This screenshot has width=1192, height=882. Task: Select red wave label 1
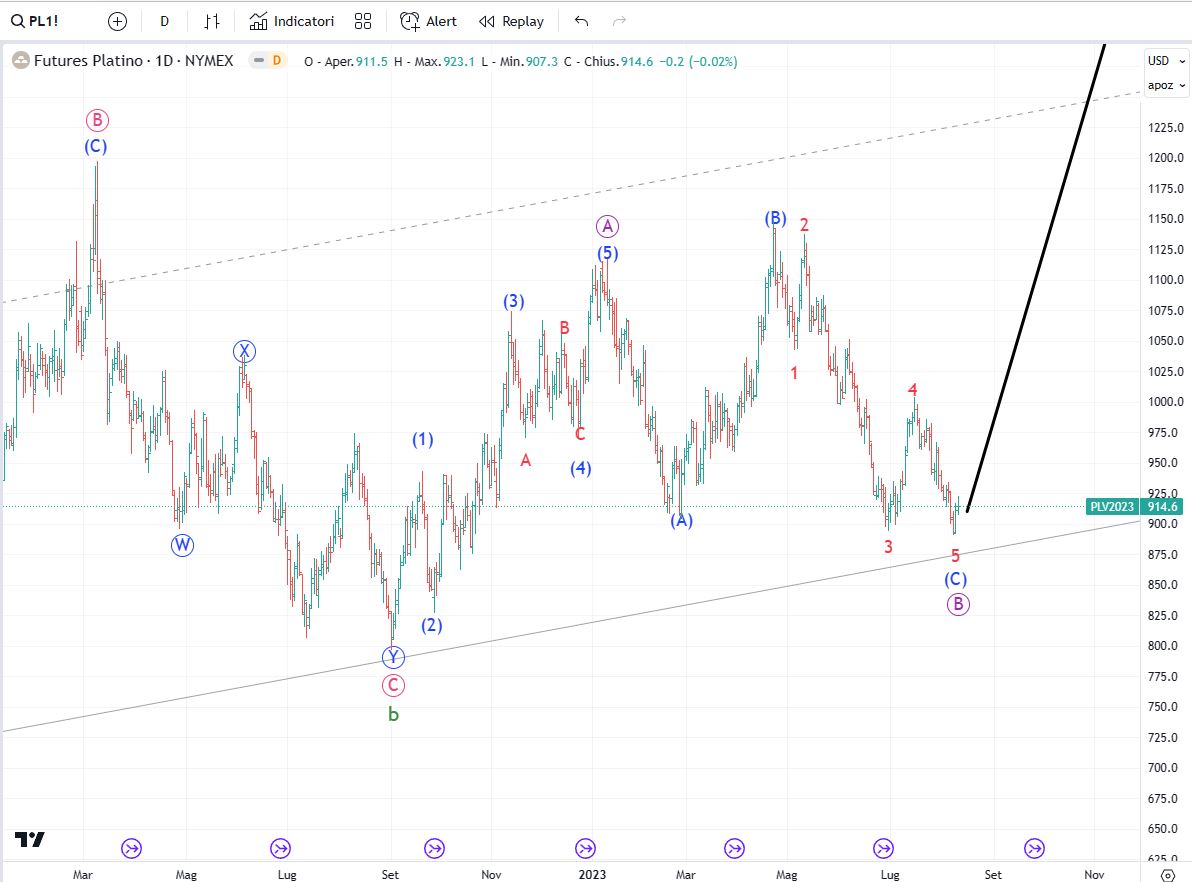pos(794,373)
